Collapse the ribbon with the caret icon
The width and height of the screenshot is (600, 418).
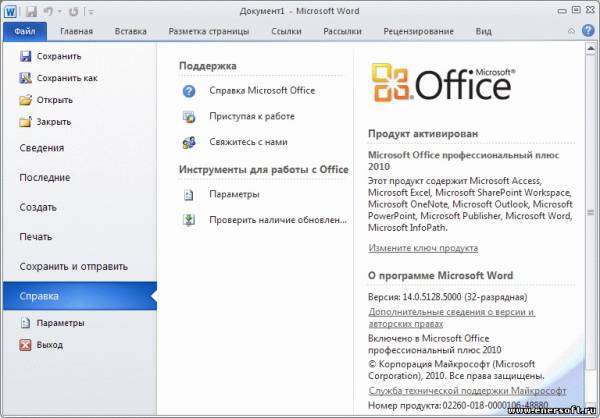coord(571,31)
